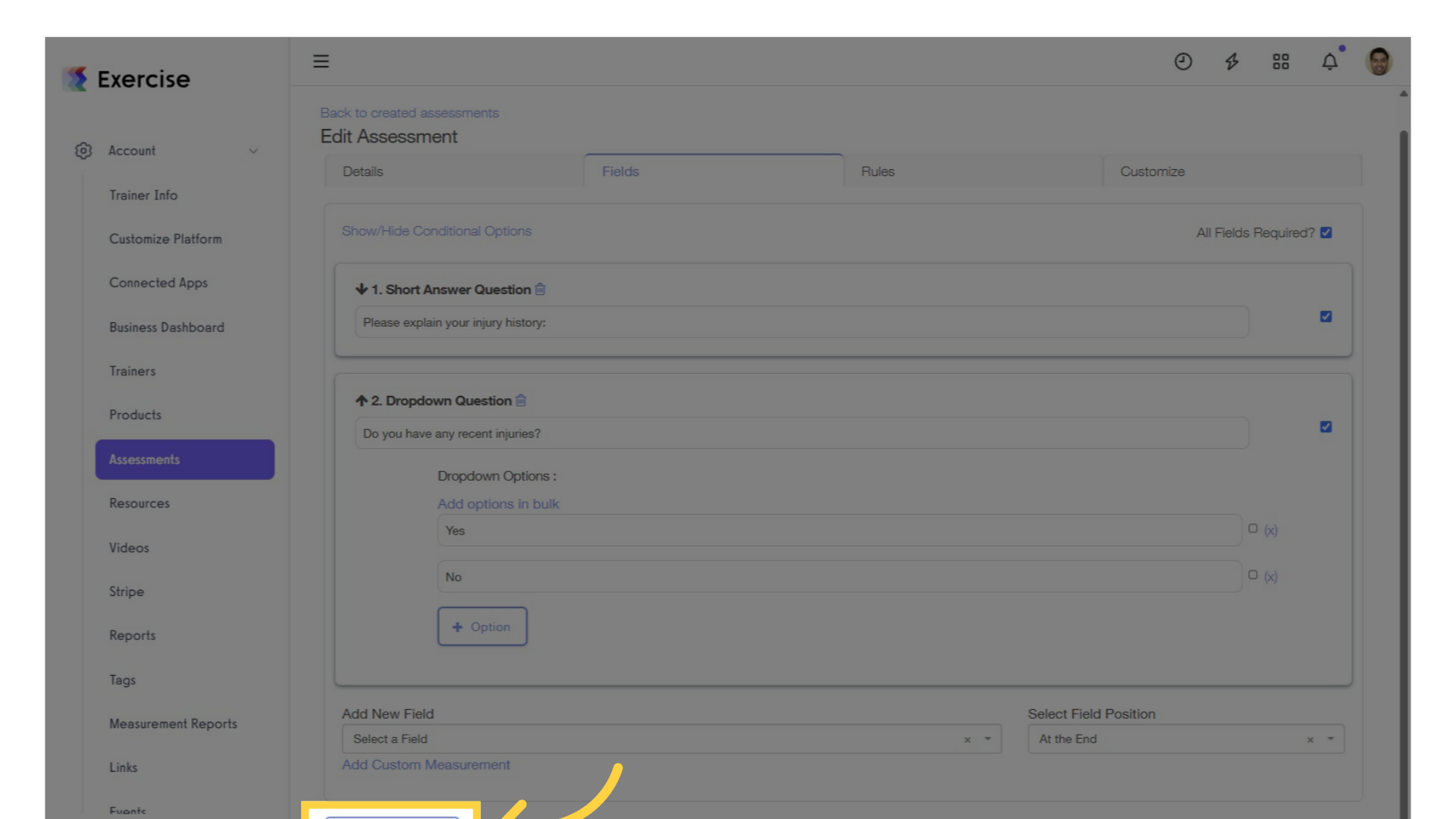Viewport: 1456px width, 819px height.
Task: Edit the injury history question text field
Action: 802,322
